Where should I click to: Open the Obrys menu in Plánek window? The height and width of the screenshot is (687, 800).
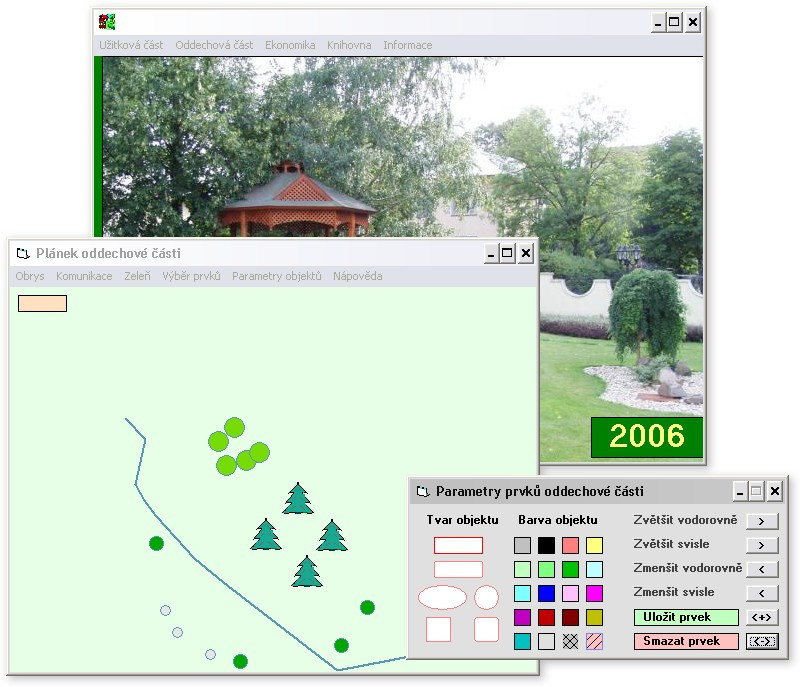(x=30, y=276)
